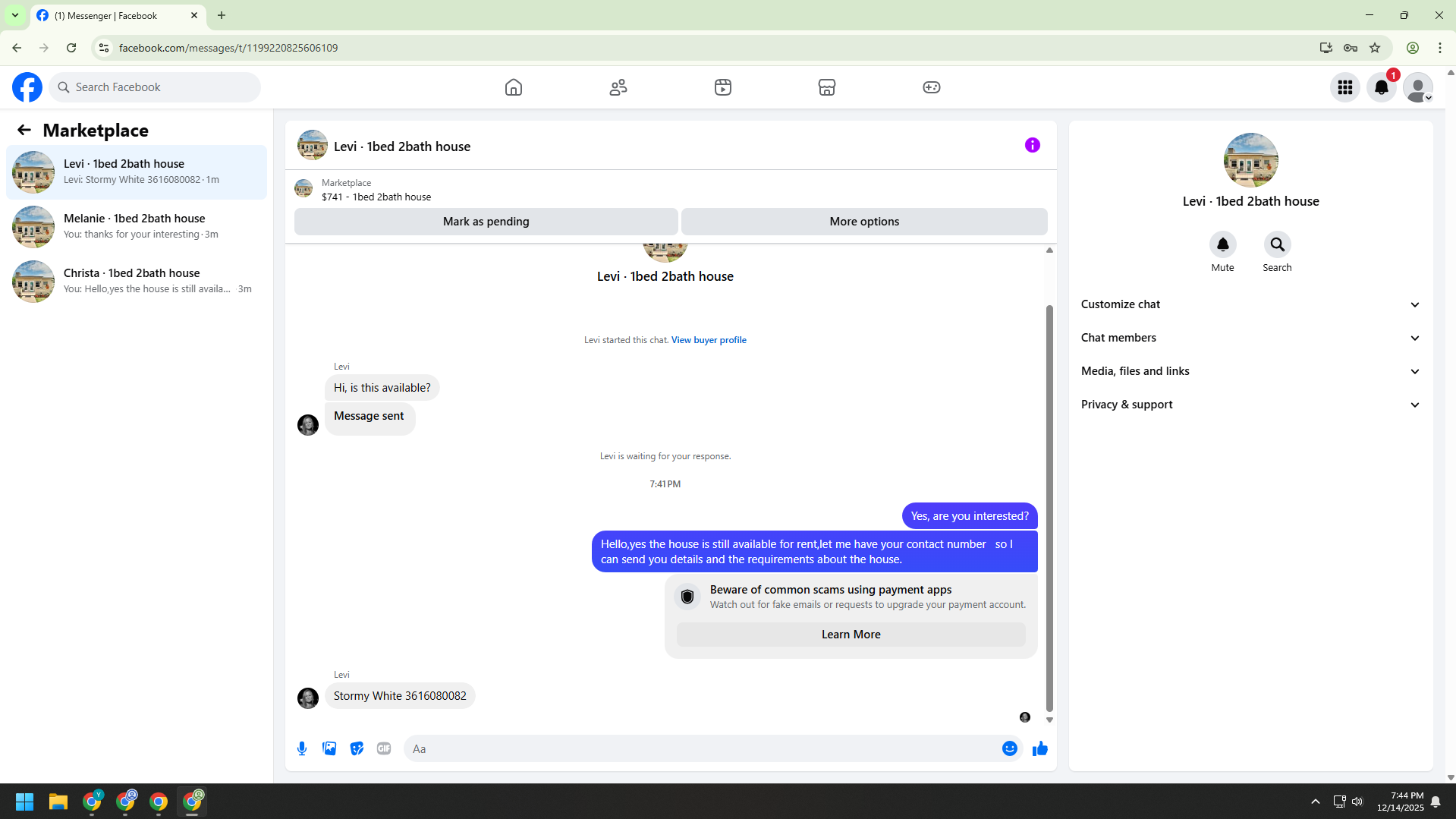Open the emoji picker
This screenshot has width=1456, height=819.
point(1010,748)
